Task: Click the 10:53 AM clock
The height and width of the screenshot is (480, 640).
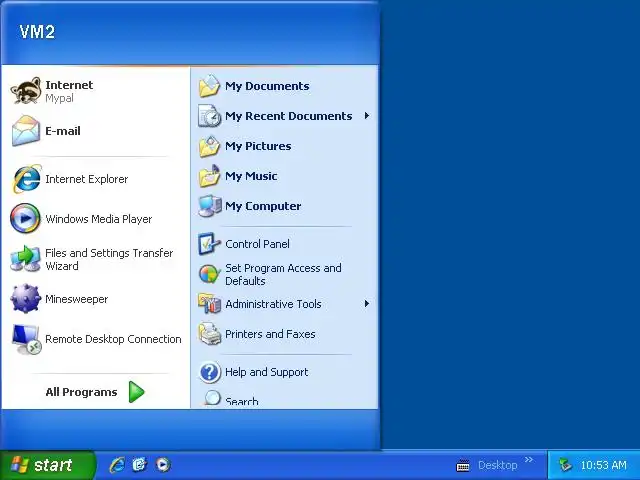Action: click(x=603, y=465)
